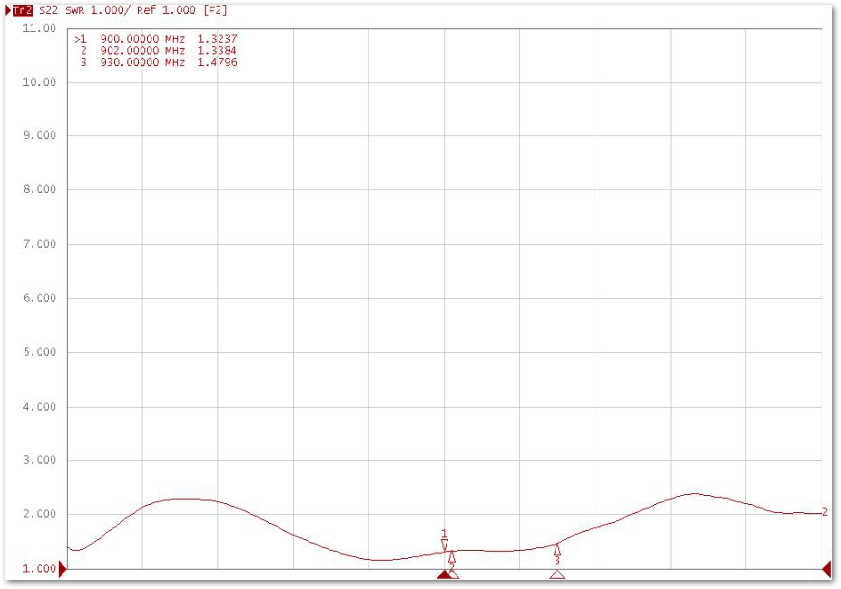Select marker 3 readout row 930 MHz

156,63
